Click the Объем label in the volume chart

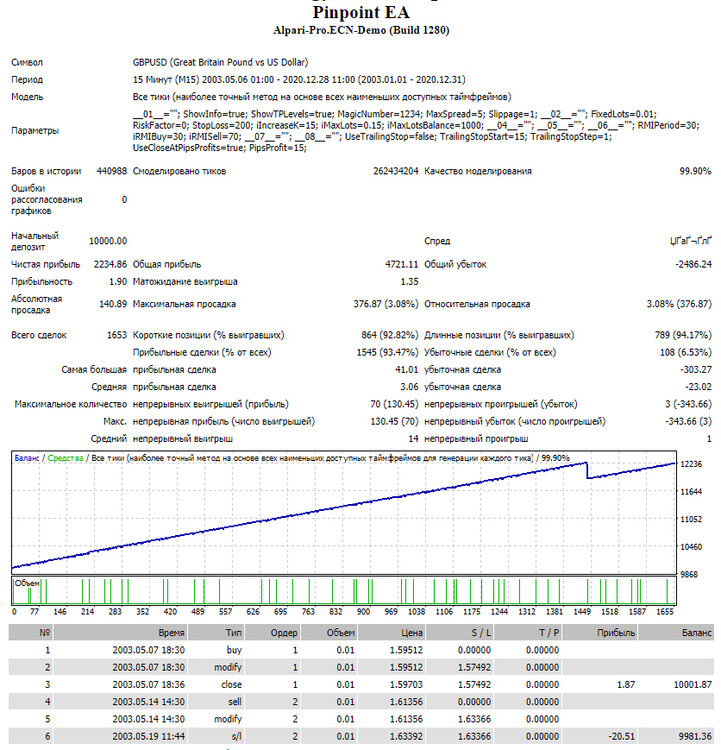click(27, 583)
